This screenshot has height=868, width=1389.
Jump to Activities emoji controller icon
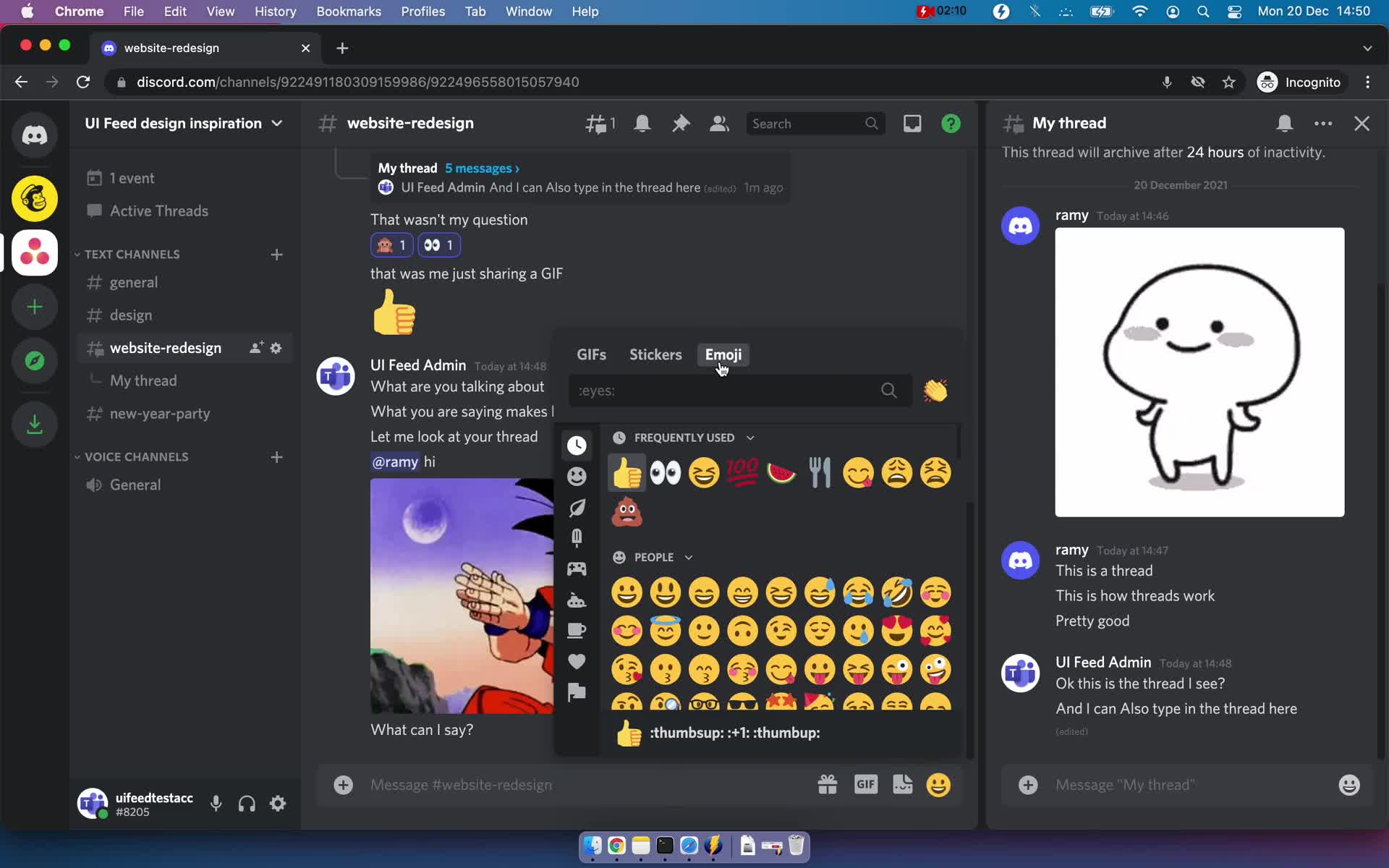[577, 569]
